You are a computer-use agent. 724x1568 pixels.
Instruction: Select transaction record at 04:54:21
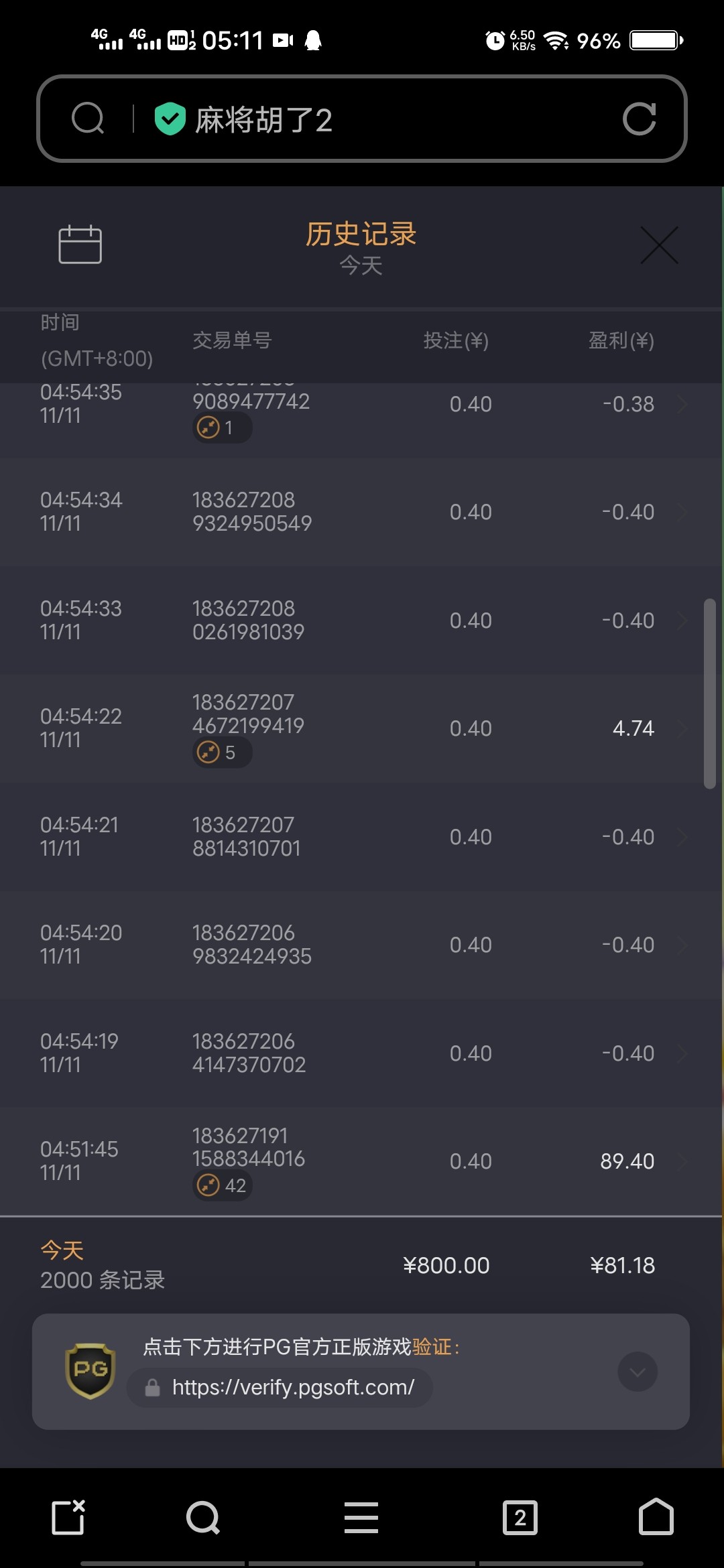349,837
